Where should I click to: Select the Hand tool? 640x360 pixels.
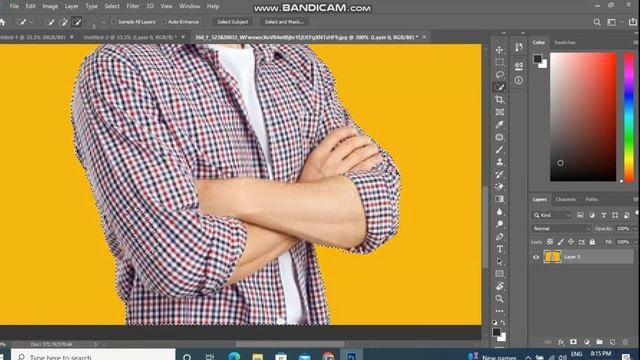(x=499, y=286)
